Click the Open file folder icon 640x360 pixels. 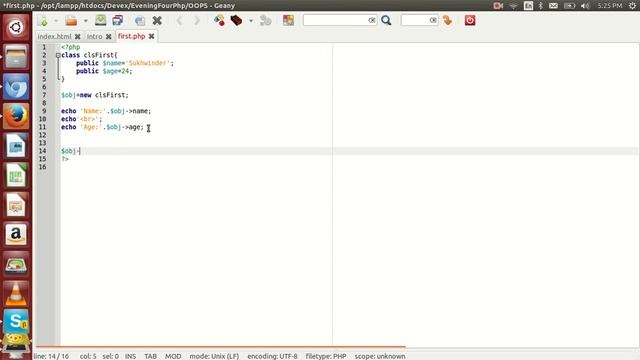[x=71, y=20]
